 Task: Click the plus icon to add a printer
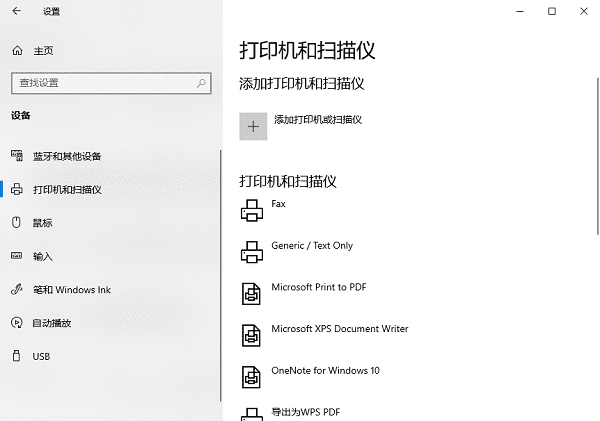pyautogui.click(x=253, y=126)
